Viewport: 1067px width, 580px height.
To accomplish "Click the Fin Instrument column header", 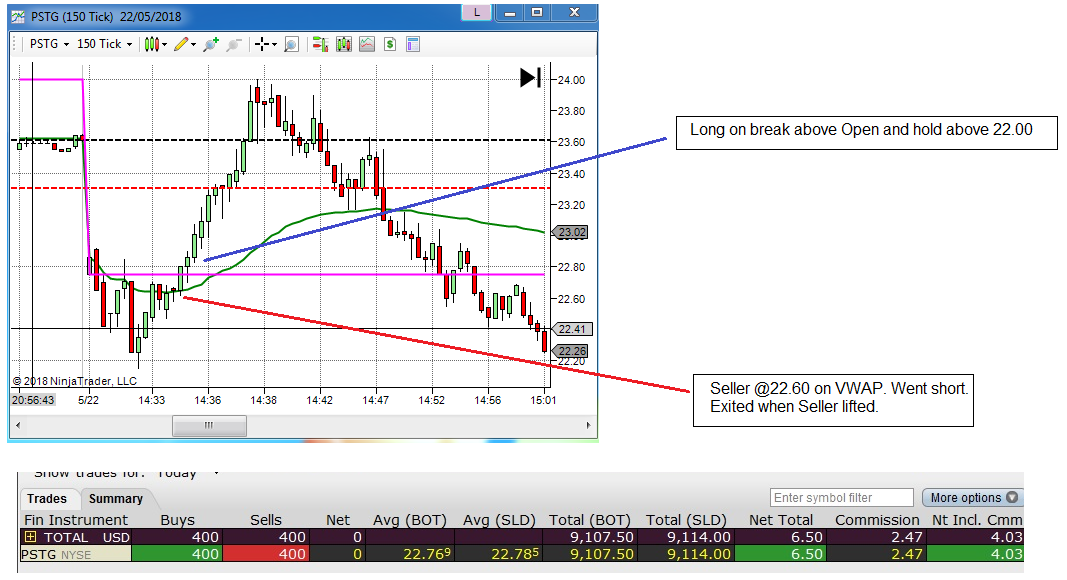I will point(76,520).
